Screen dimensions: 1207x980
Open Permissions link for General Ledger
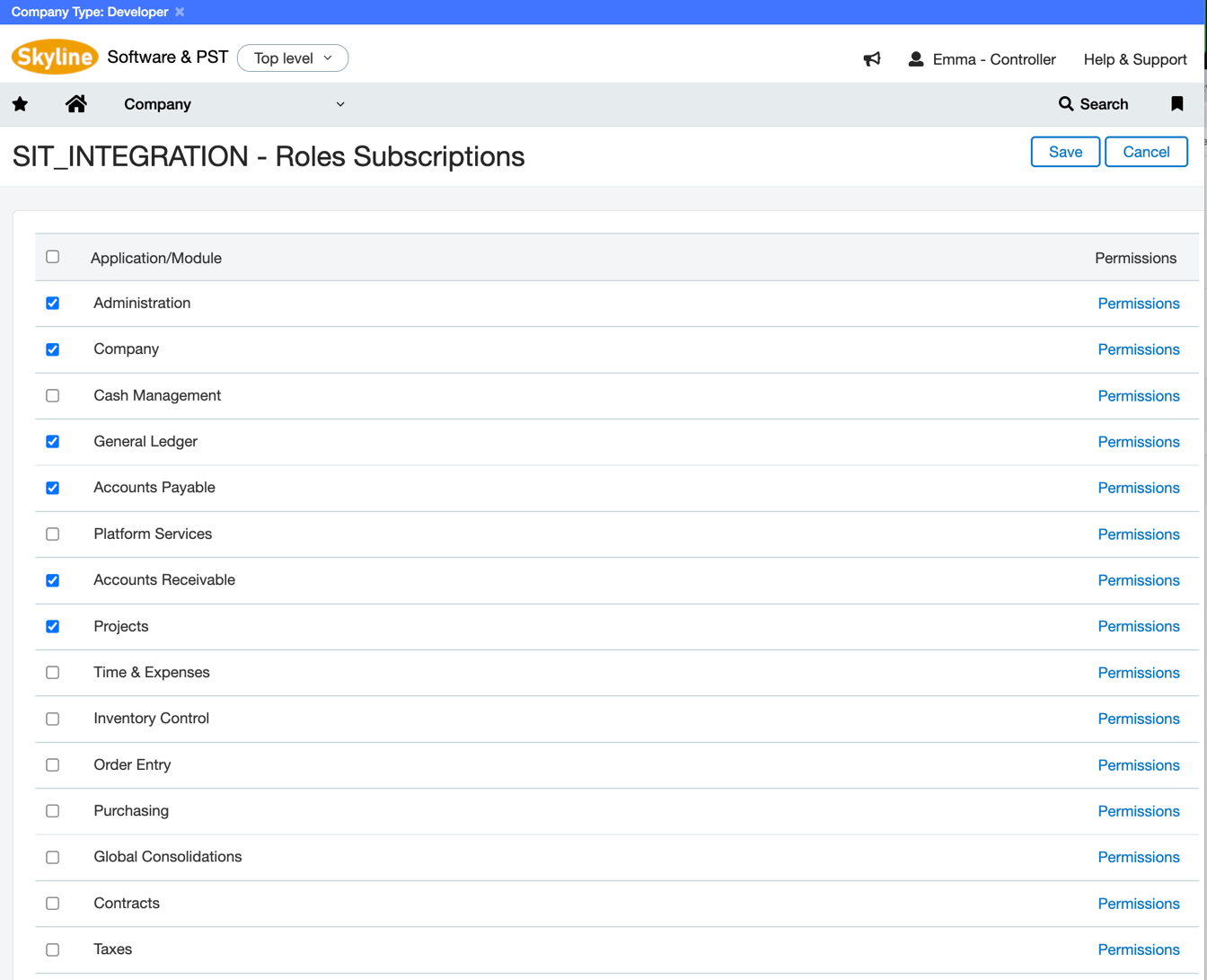[1138, 442]
